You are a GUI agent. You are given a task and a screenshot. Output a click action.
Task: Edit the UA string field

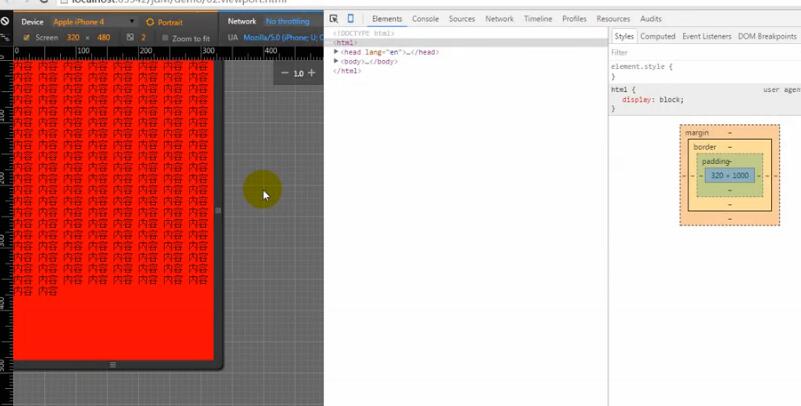pos(282,38)
